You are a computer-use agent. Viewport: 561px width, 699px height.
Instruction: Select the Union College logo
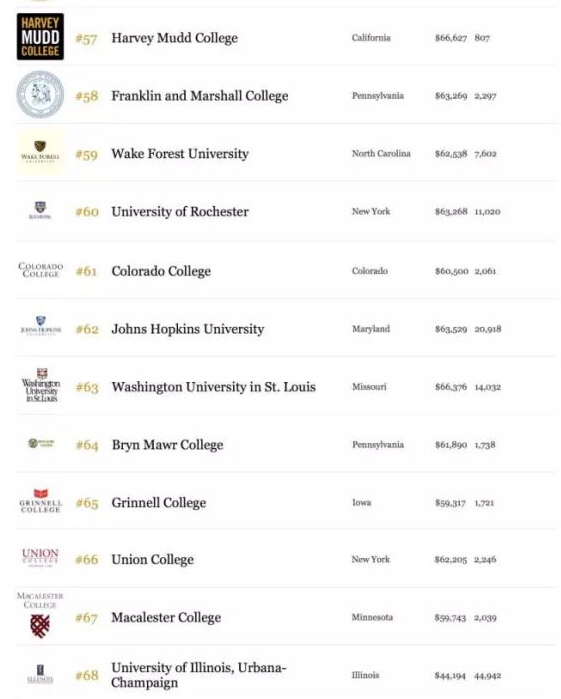click(41, 557)
